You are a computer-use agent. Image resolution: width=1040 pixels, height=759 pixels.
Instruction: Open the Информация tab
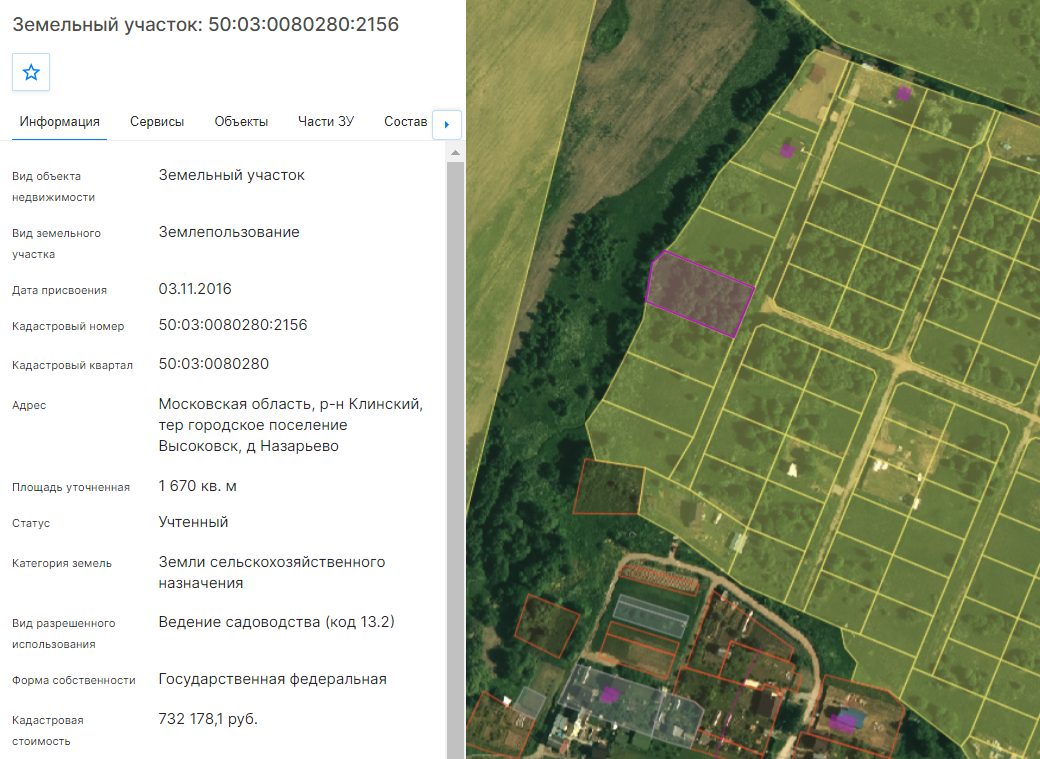coord(60,121)
